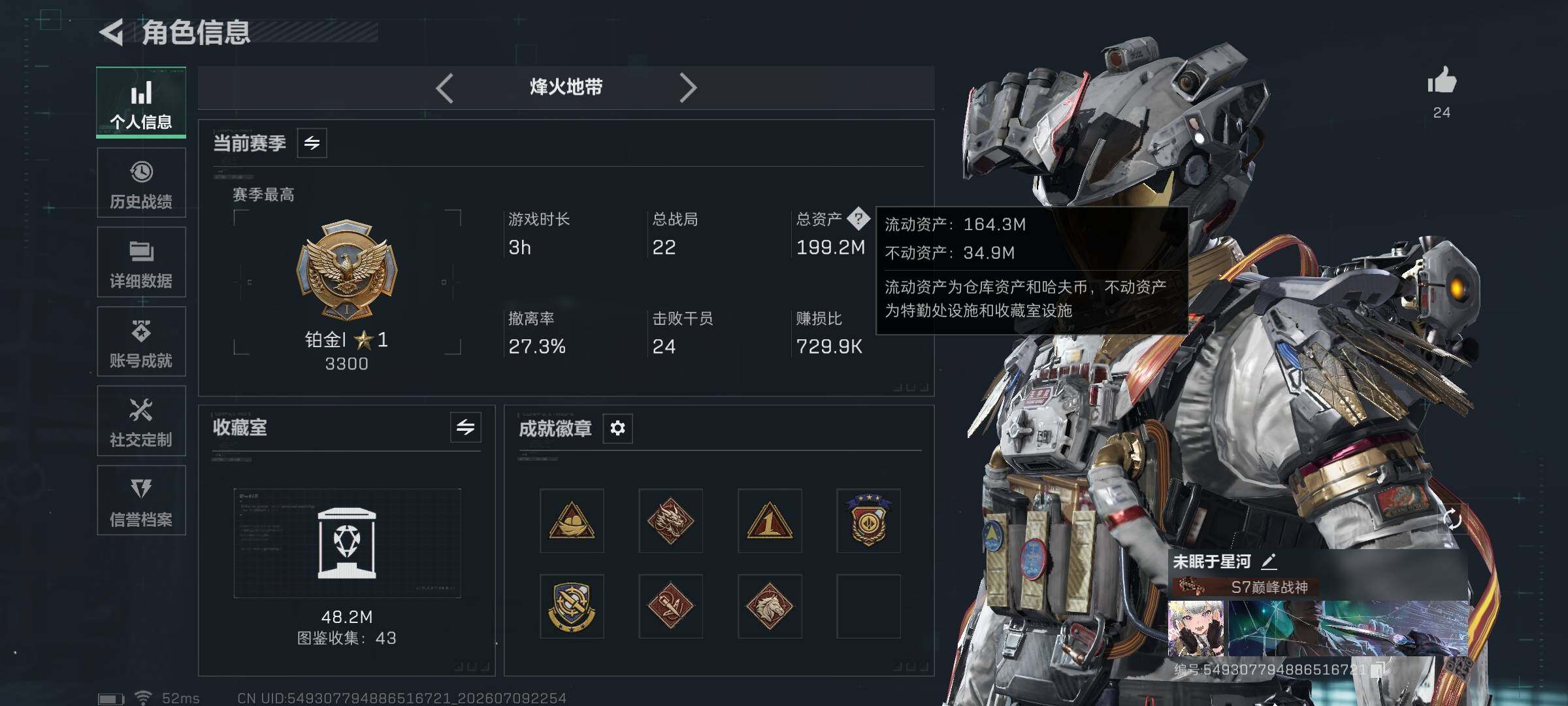Switch to the next mode with the right chevron

[x=688, y=88]
